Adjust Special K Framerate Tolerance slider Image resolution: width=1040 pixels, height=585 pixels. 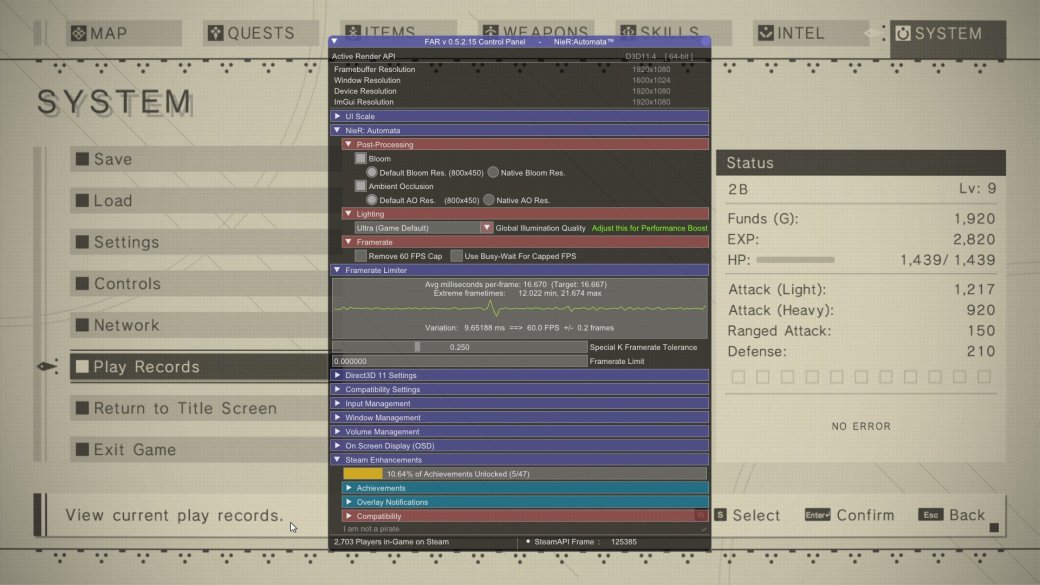tap(460, 347)
